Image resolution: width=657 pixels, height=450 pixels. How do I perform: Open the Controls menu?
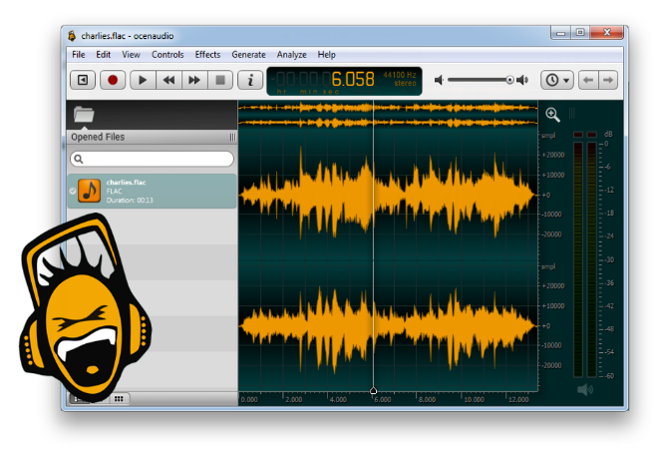[168, 55]
